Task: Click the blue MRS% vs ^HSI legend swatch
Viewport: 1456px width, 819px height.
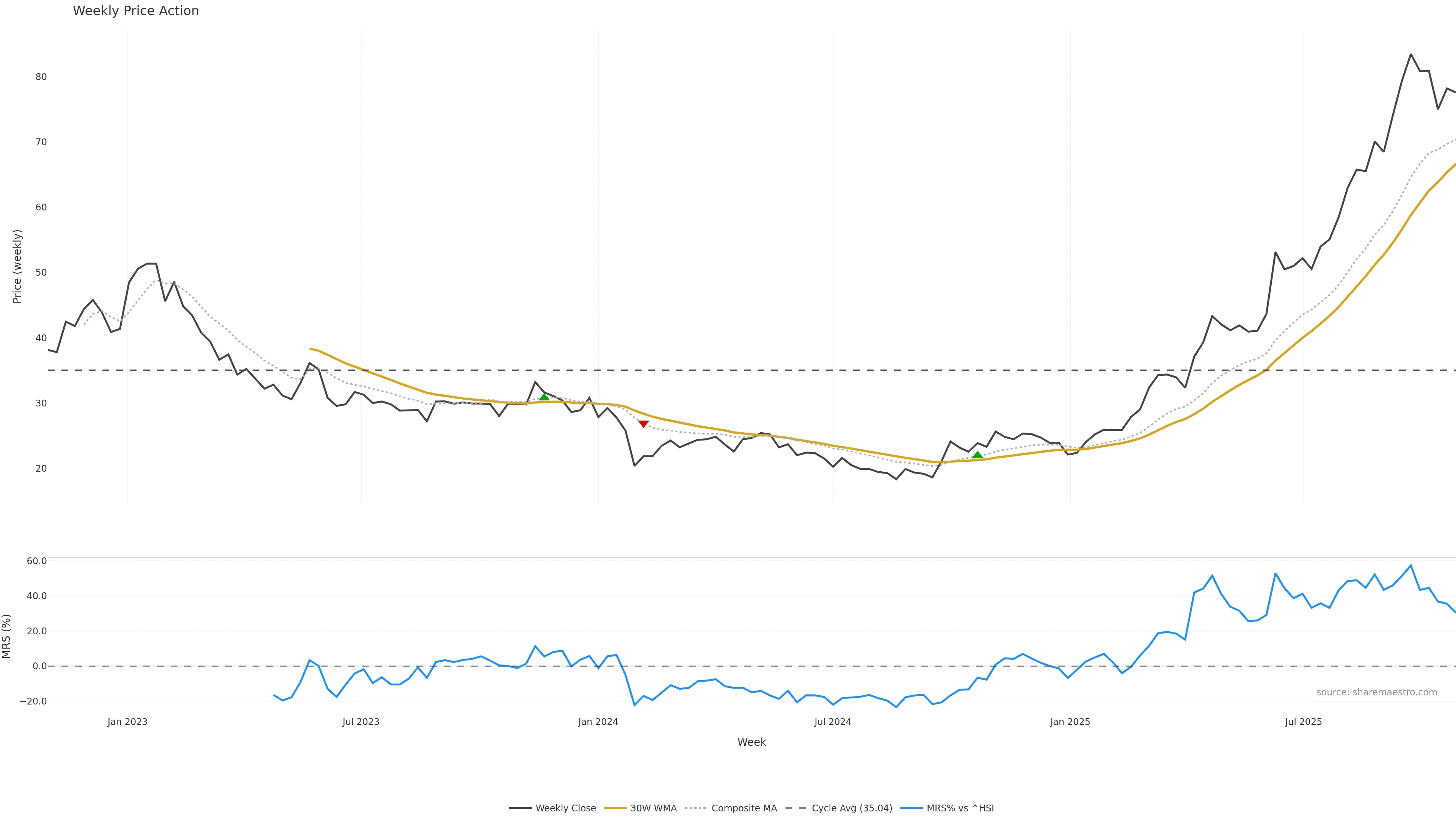Action: click(911, 808)
